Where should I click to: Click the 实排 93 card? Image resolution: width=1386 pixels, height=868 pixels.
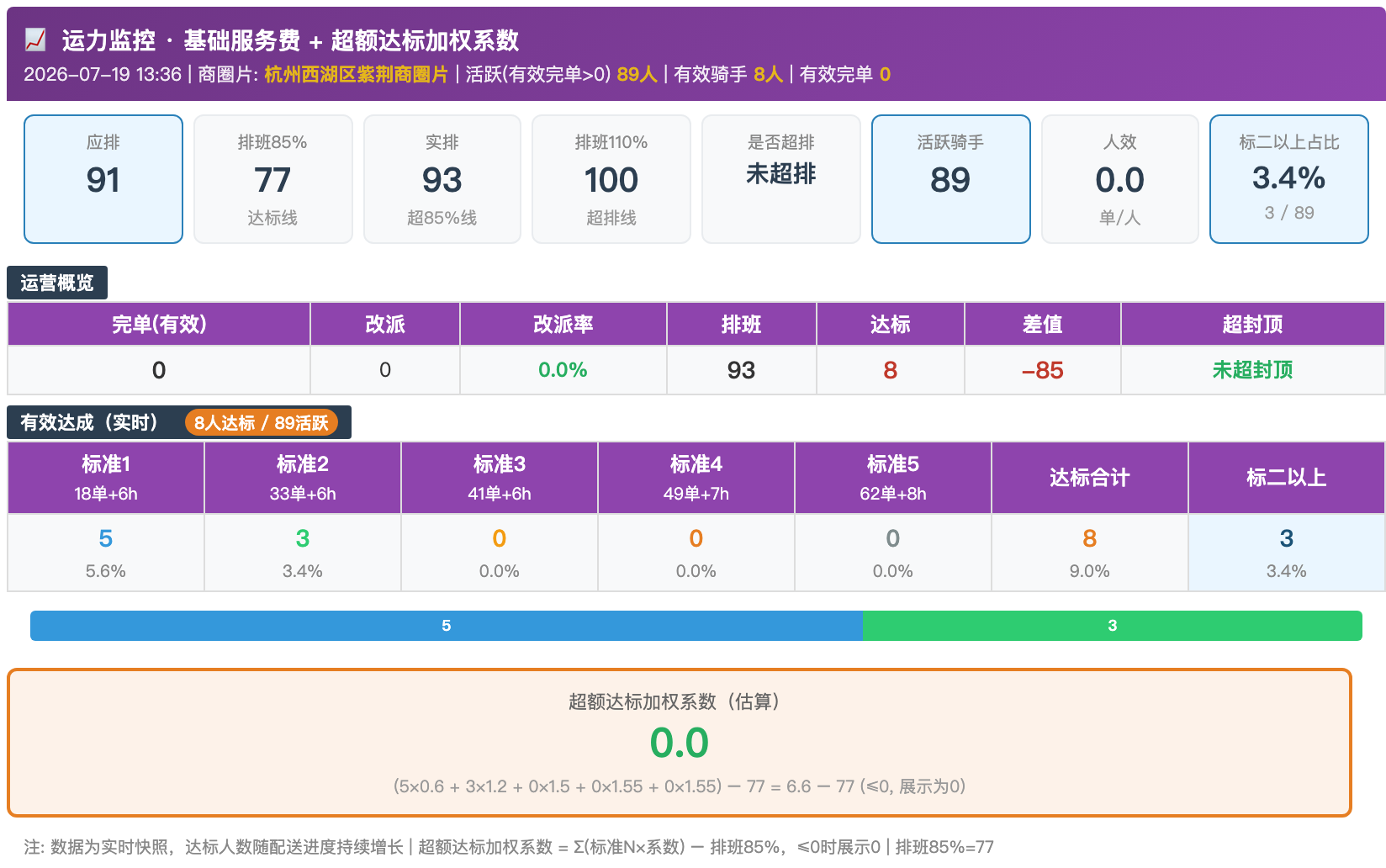pyautogui.click(x=442, y=179)
